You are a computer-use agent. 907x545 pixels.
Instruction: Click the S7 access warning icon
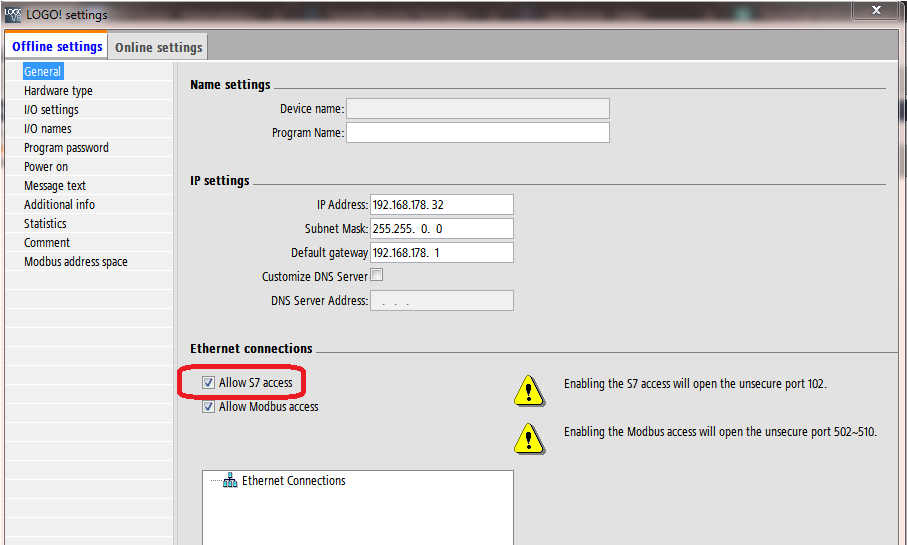(529, 391)
